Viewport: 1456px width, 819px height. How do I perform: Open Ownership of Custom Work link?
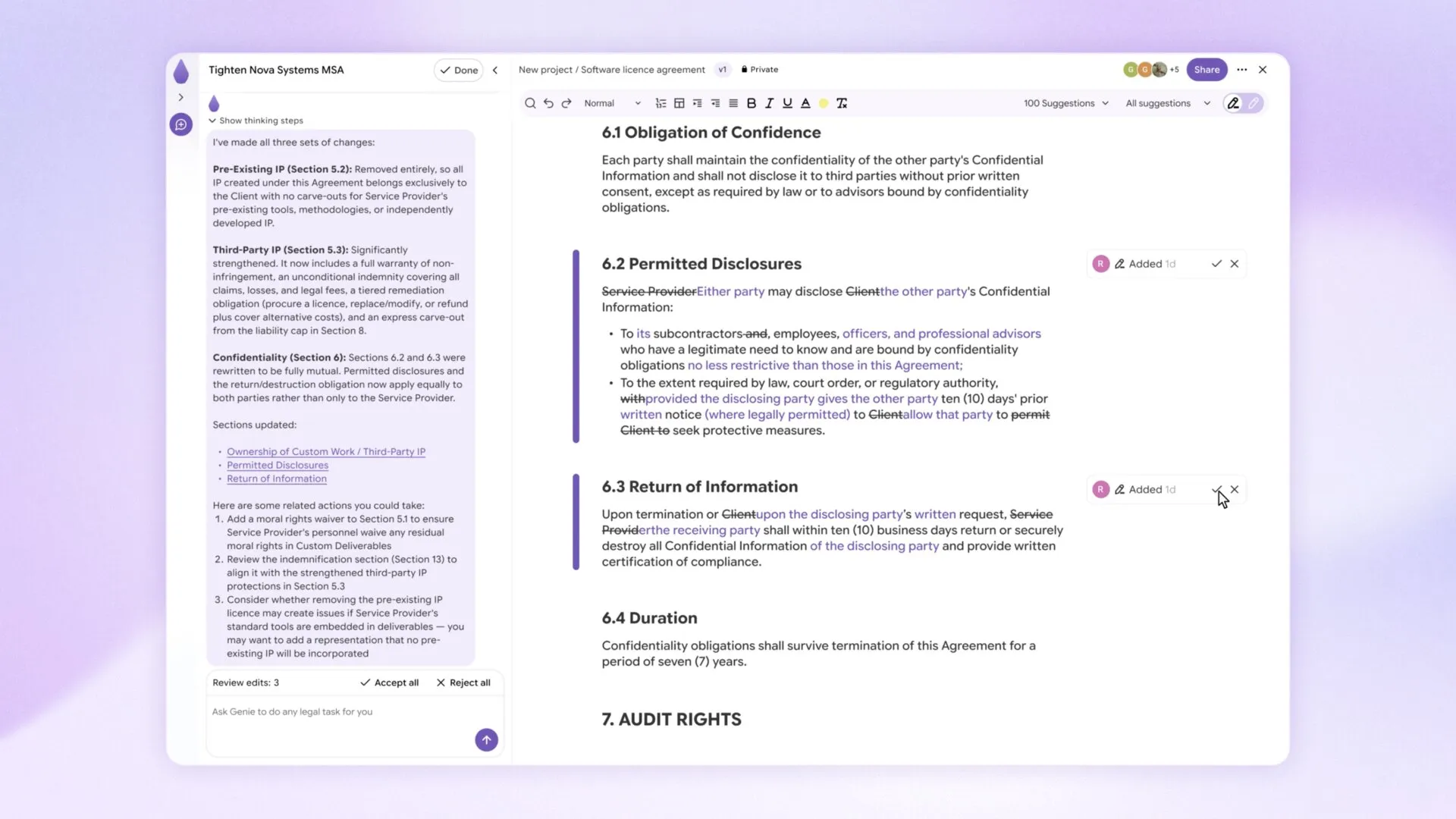(326, 451)
